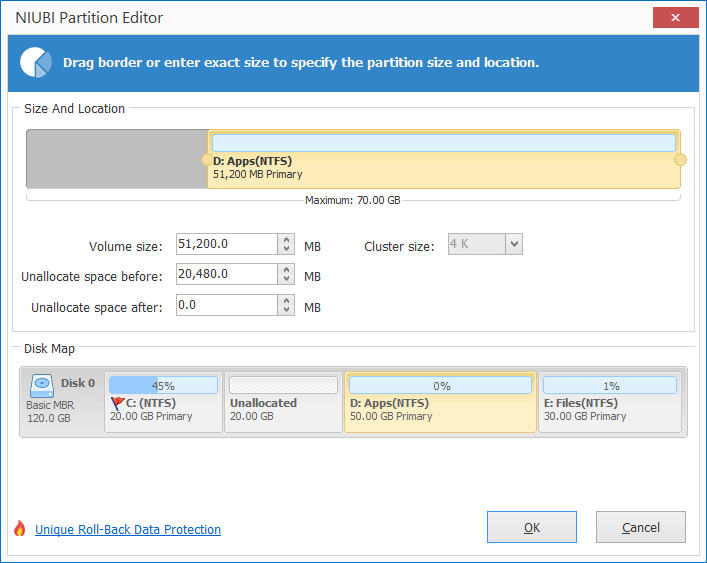Increase Volume size with the up arrow
The image size is (707, 563).
click(286, 239)
